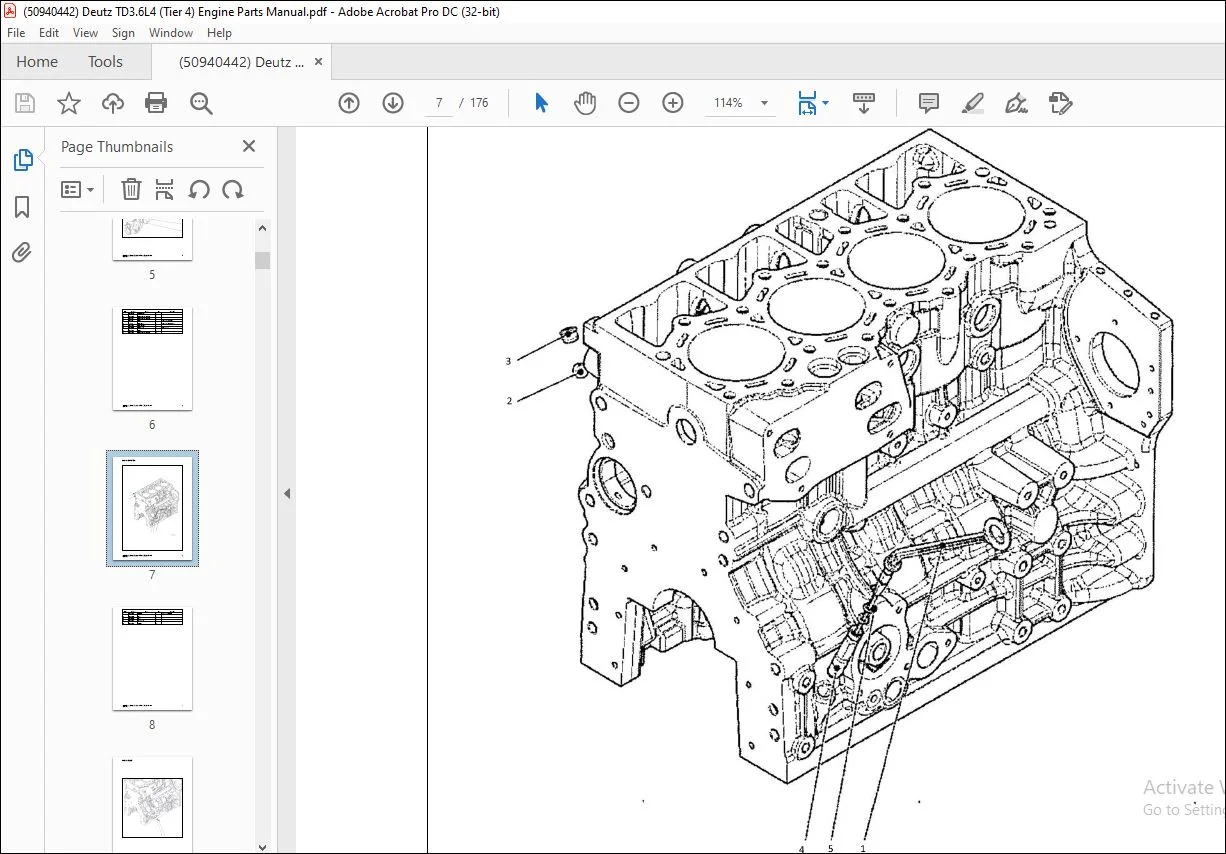
Task: Open the Bookmarks pane icon in the sidebar
Action: coord(22,207)
